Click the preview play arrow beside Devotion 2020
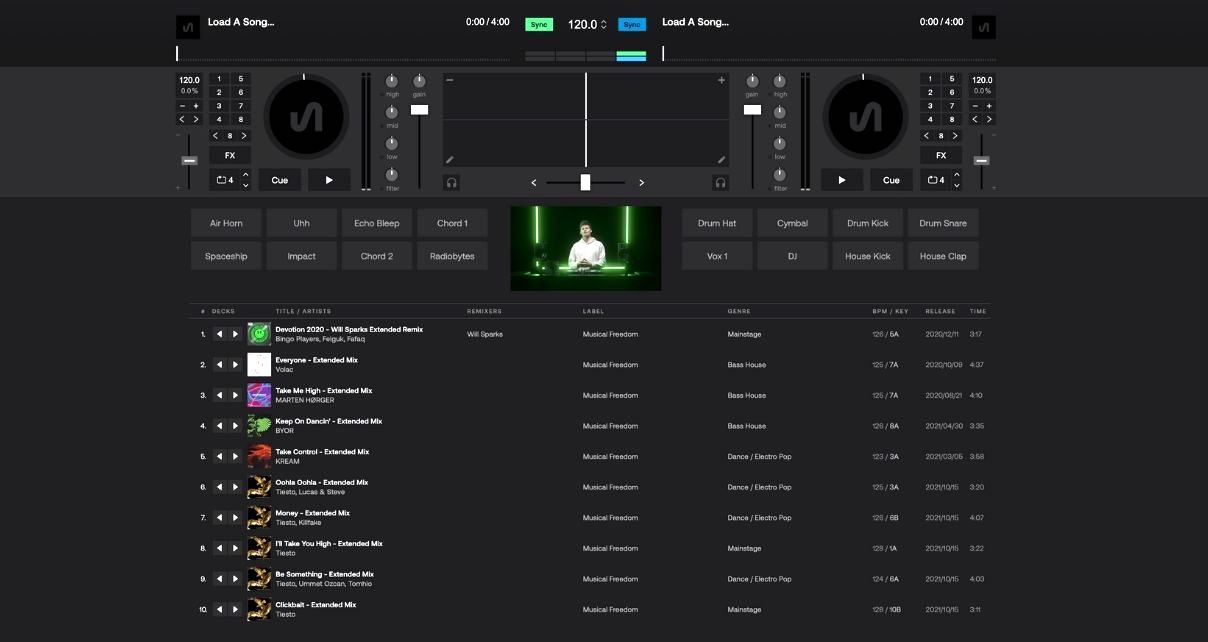The height and width of the screenshot is (642, 1208). 235,334
